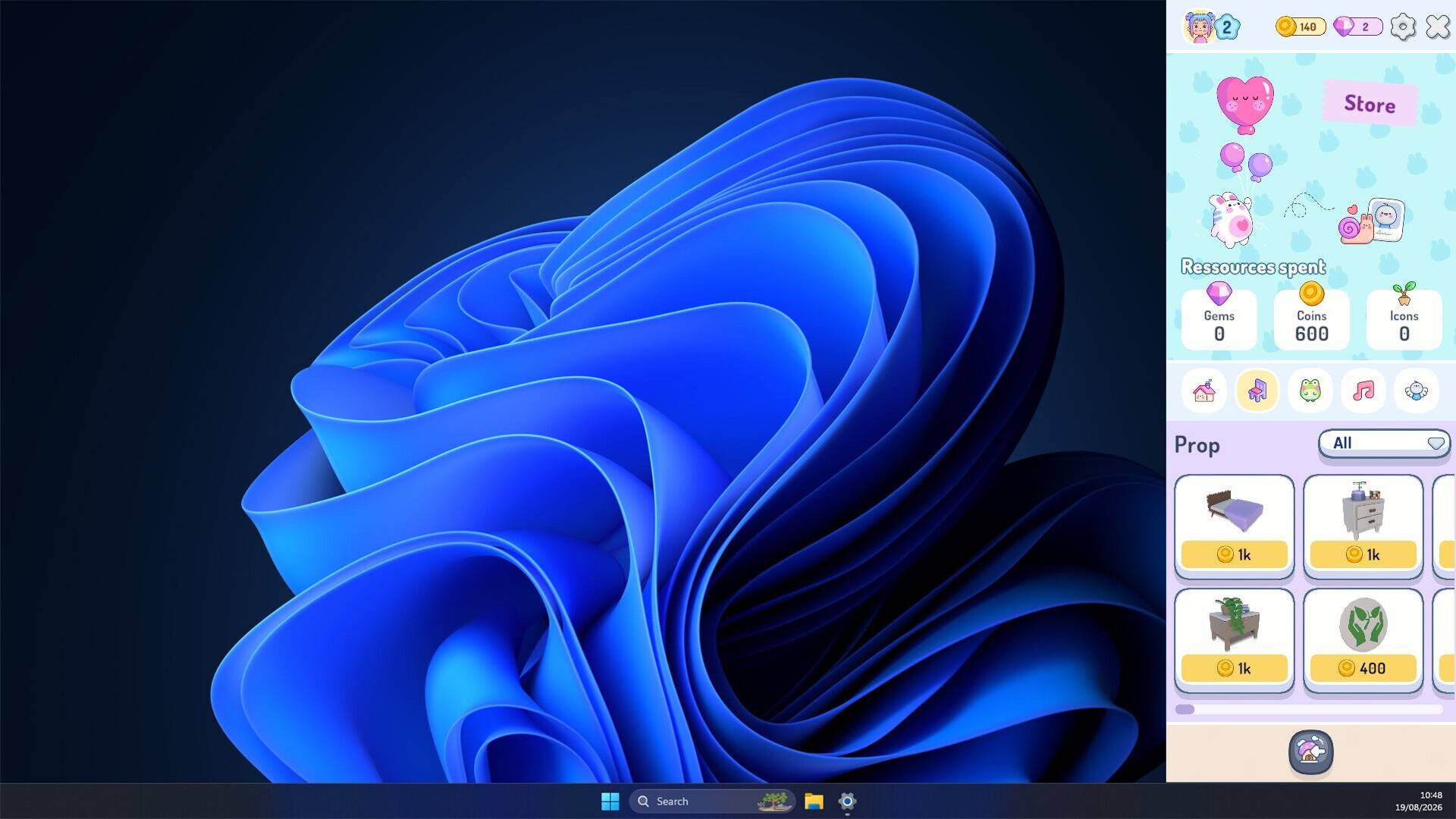Open the player avatar profile
Viewport: 1456px width, 819px height.
pyautogui.click(x=1199, y=27)
